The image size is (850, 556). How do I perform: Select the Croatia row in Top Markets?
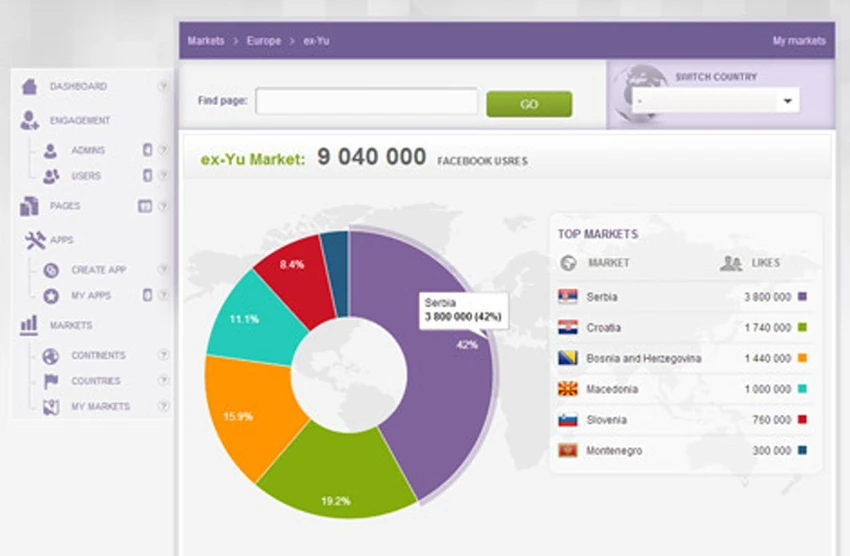[x=684, y=328]
